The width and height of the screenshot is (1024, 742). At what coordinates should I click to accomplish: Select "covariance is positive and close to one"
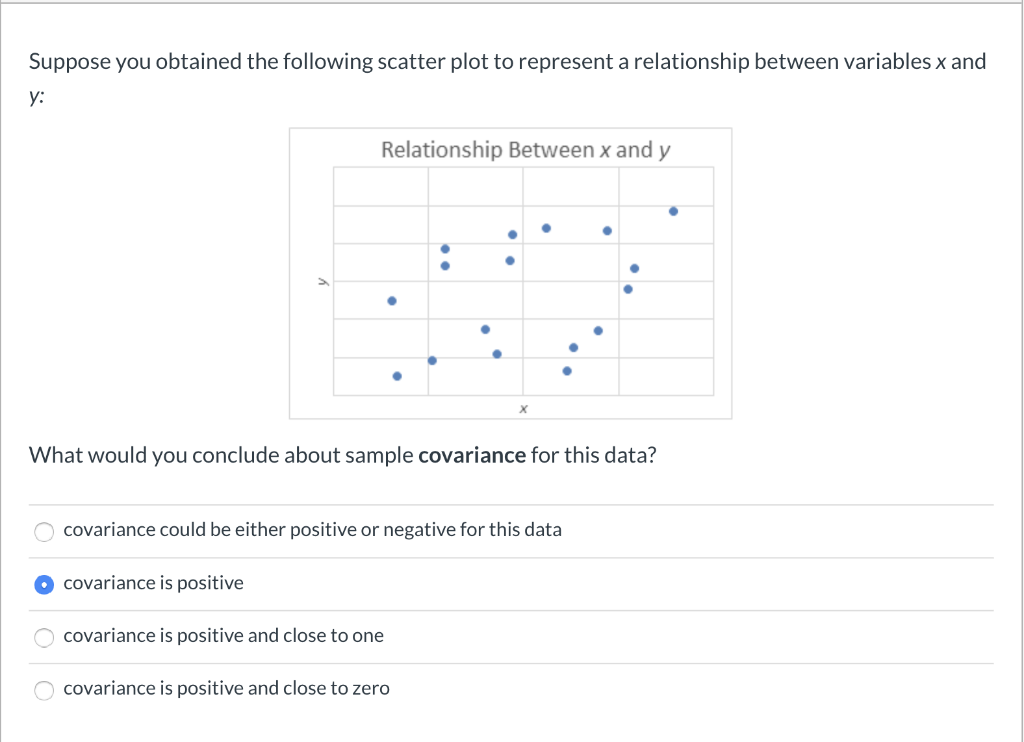click(x=44, y=637)
